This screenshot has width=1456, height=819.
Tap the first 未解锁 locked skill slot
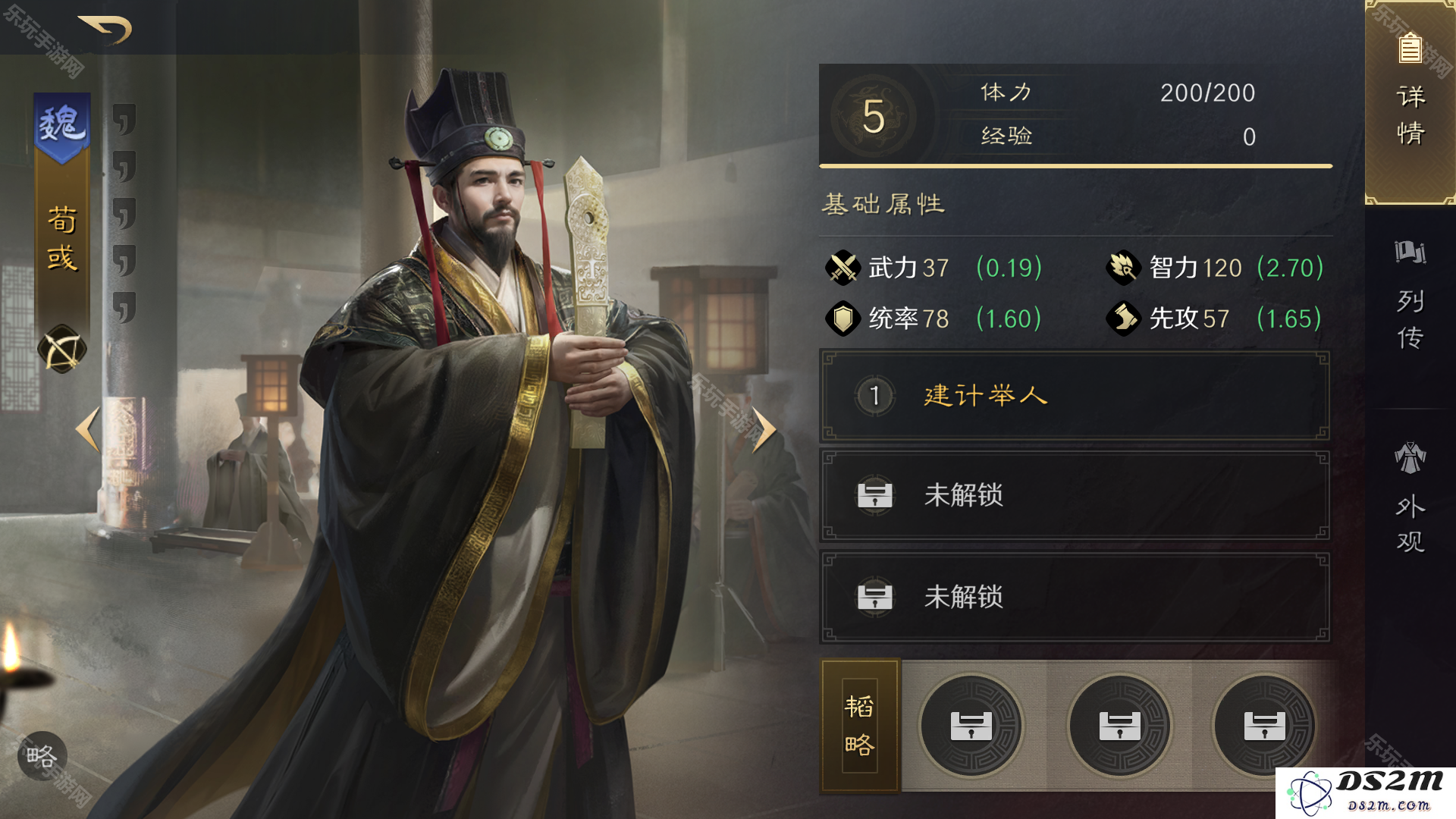coord(1075,495)
